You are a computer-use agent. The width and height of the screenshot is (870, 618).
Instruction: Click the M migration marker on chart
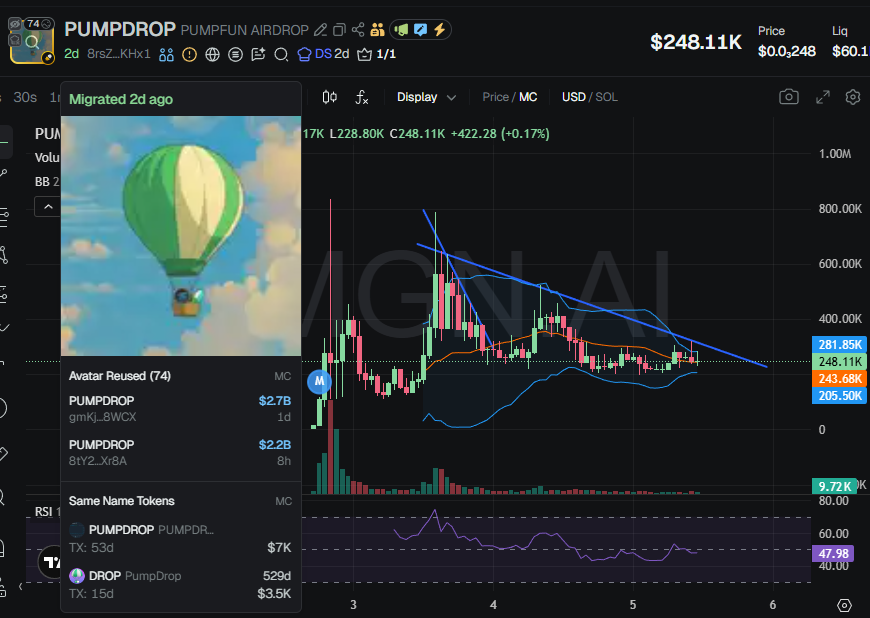tap(319, 382)
